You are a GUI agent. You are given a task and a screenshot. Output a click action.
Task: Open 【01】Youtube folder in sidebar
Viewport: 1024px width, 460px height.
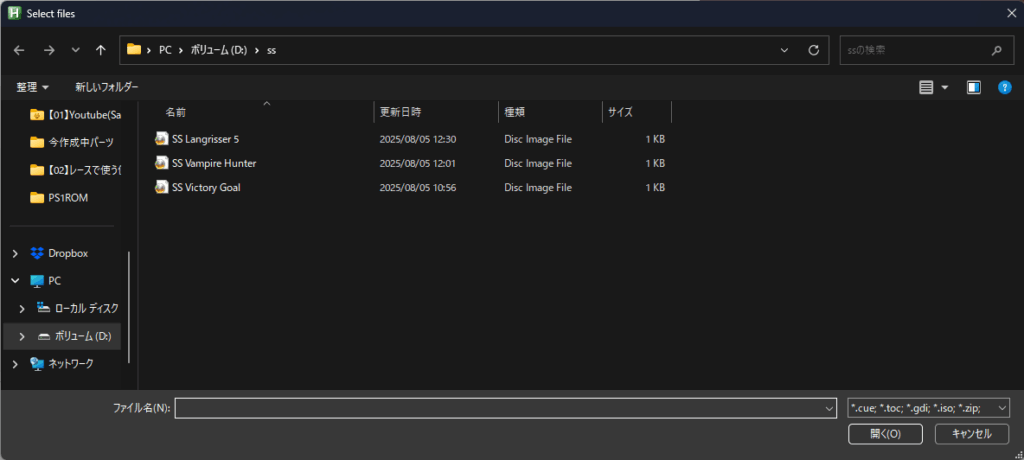[76, 115]
